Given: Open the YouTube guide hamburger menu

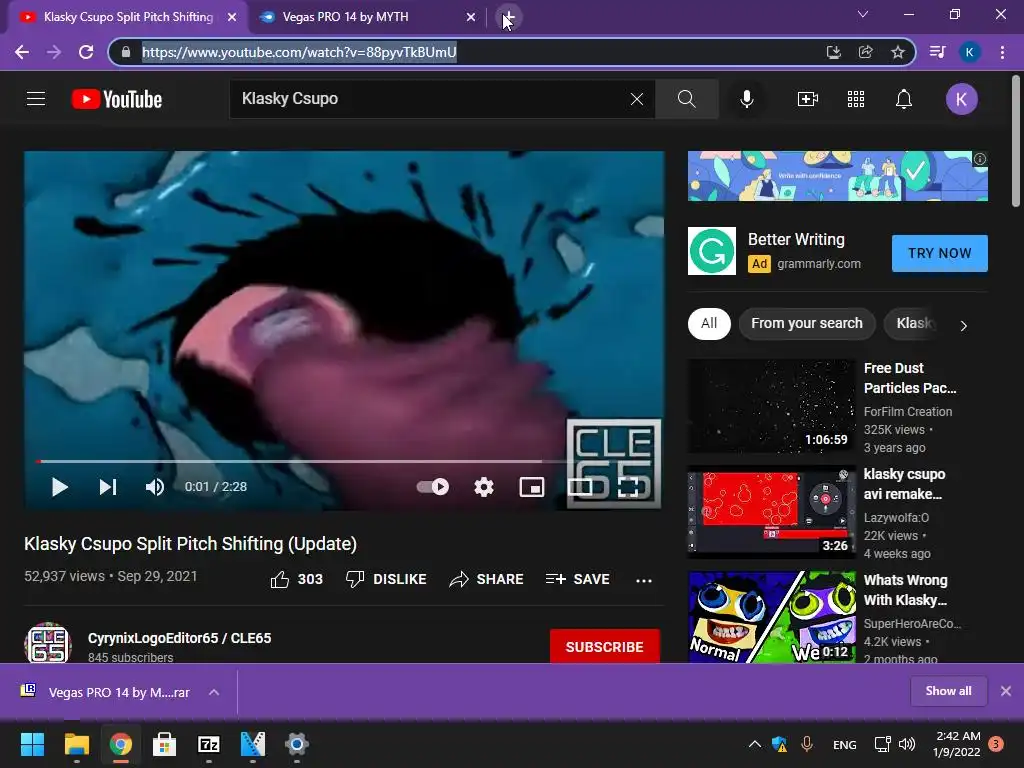Looking at the screenshot, I should (x=36, y=99).
